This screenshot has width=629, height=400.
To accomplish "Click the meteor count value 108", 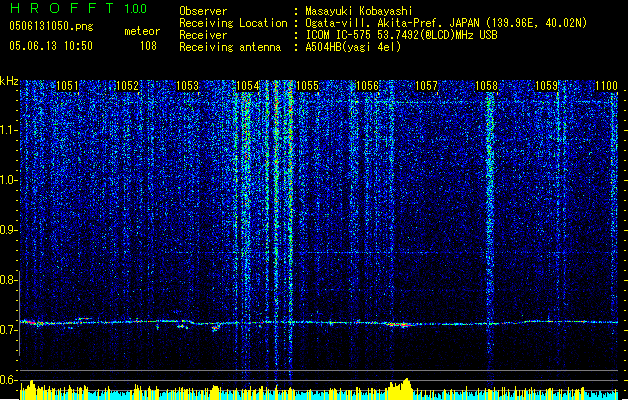I will 148,46.
